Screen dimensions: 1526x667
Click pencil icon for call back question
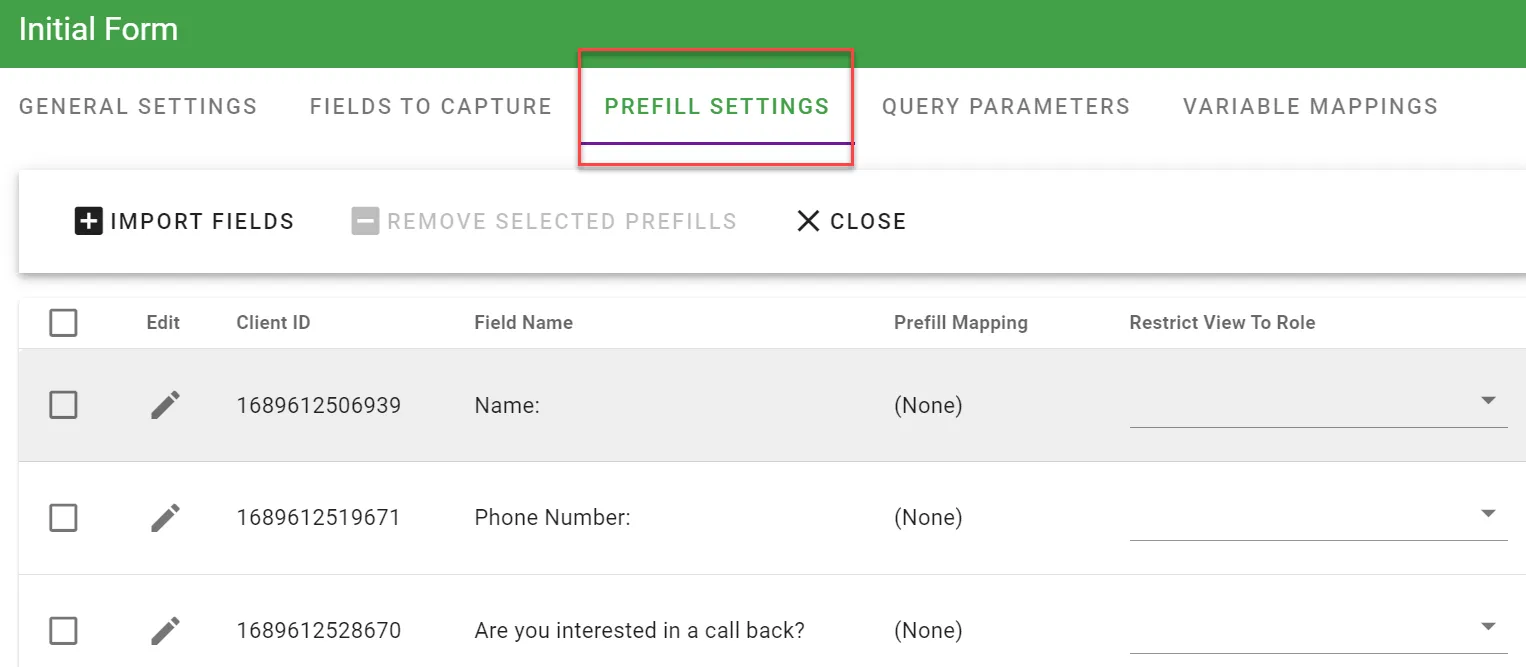click(x=165, y=631)
